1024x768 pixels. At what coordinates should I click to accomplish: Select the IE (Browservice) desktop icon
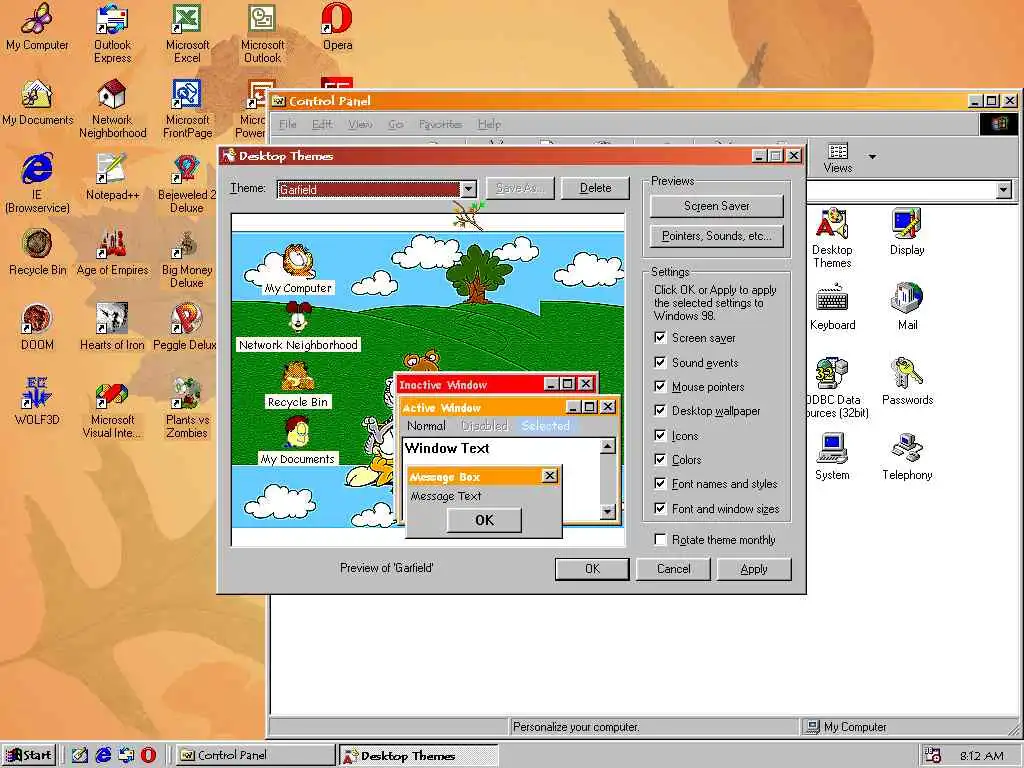tap(37, 184)
